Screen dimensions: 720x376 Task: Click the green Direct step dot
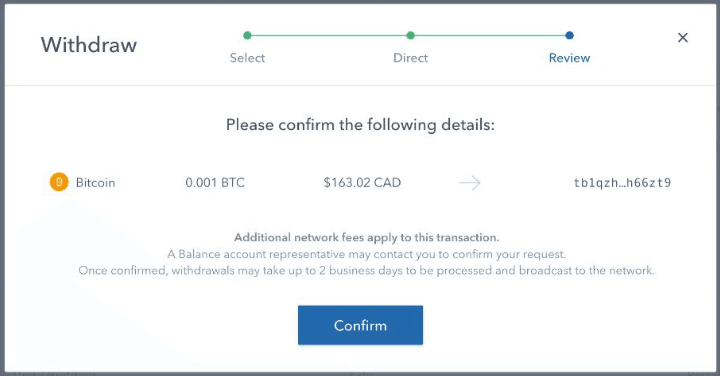click(411, 35)
